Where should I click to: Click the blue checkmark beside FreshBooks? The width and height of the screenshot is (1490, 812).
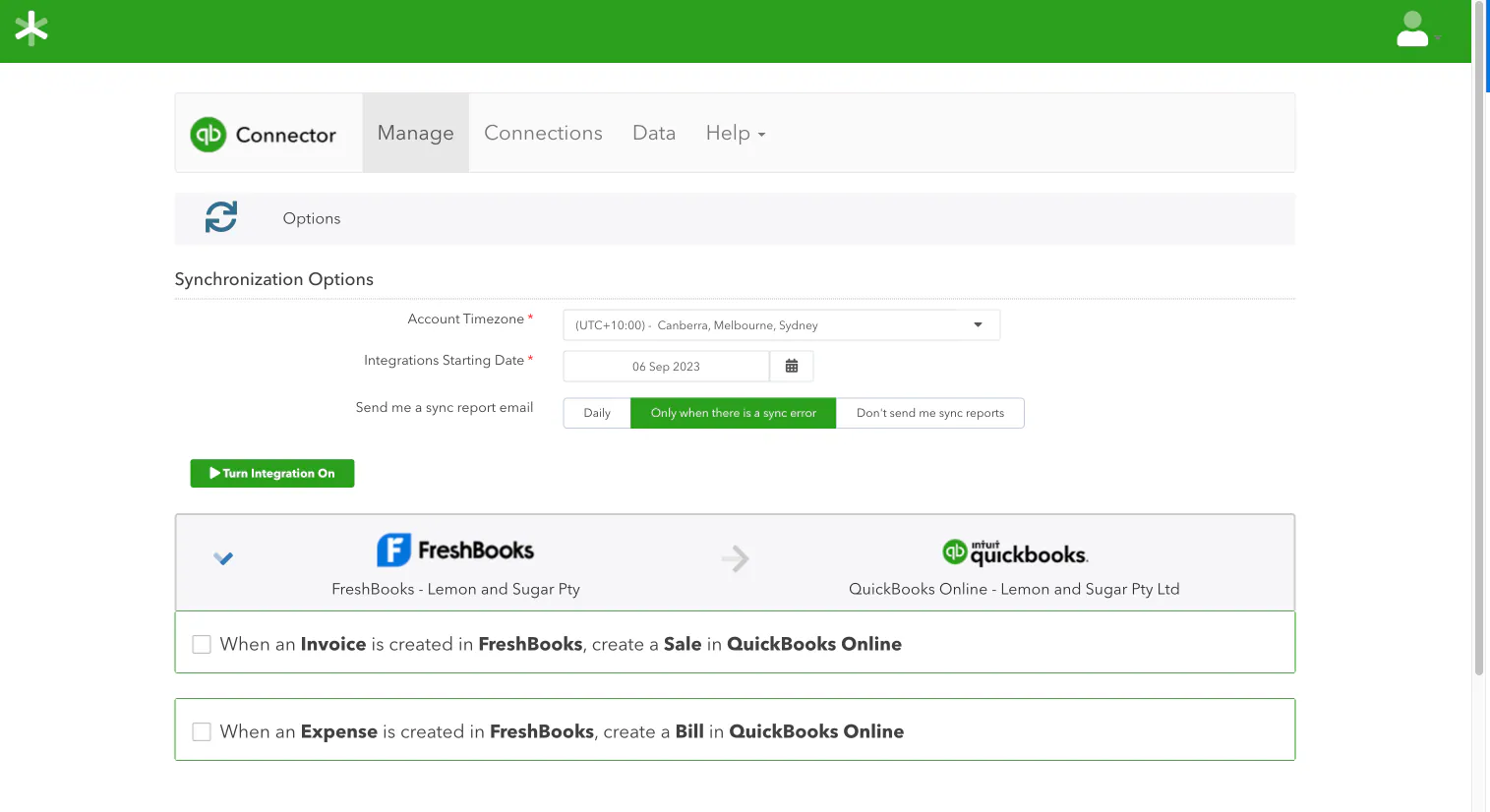tap(223, 558)
